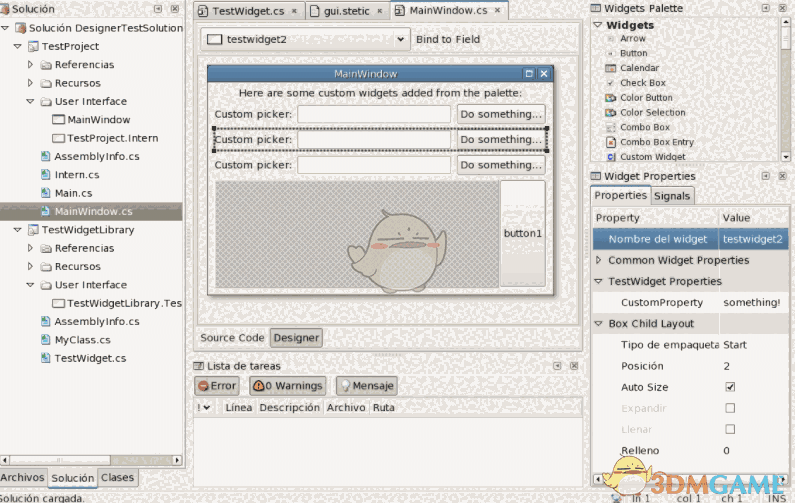Image resolution: width=795 pixels, height=503 pixels.
Task: Choose the Custom Widget palette icon
Action: click(611, 157)
